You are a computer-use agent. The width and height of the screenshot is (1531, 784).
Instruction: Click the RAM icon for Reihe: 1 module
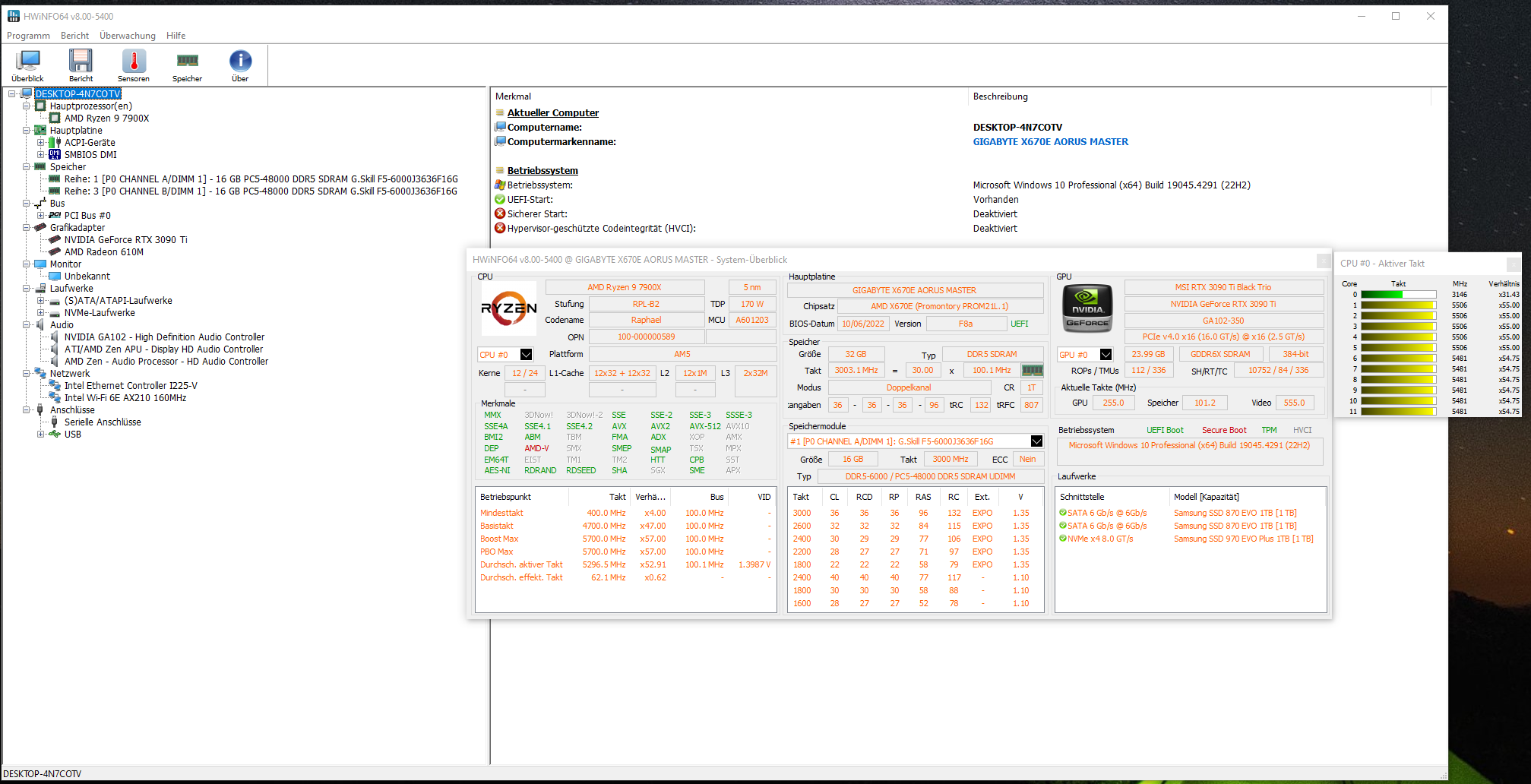coord(55,179)
